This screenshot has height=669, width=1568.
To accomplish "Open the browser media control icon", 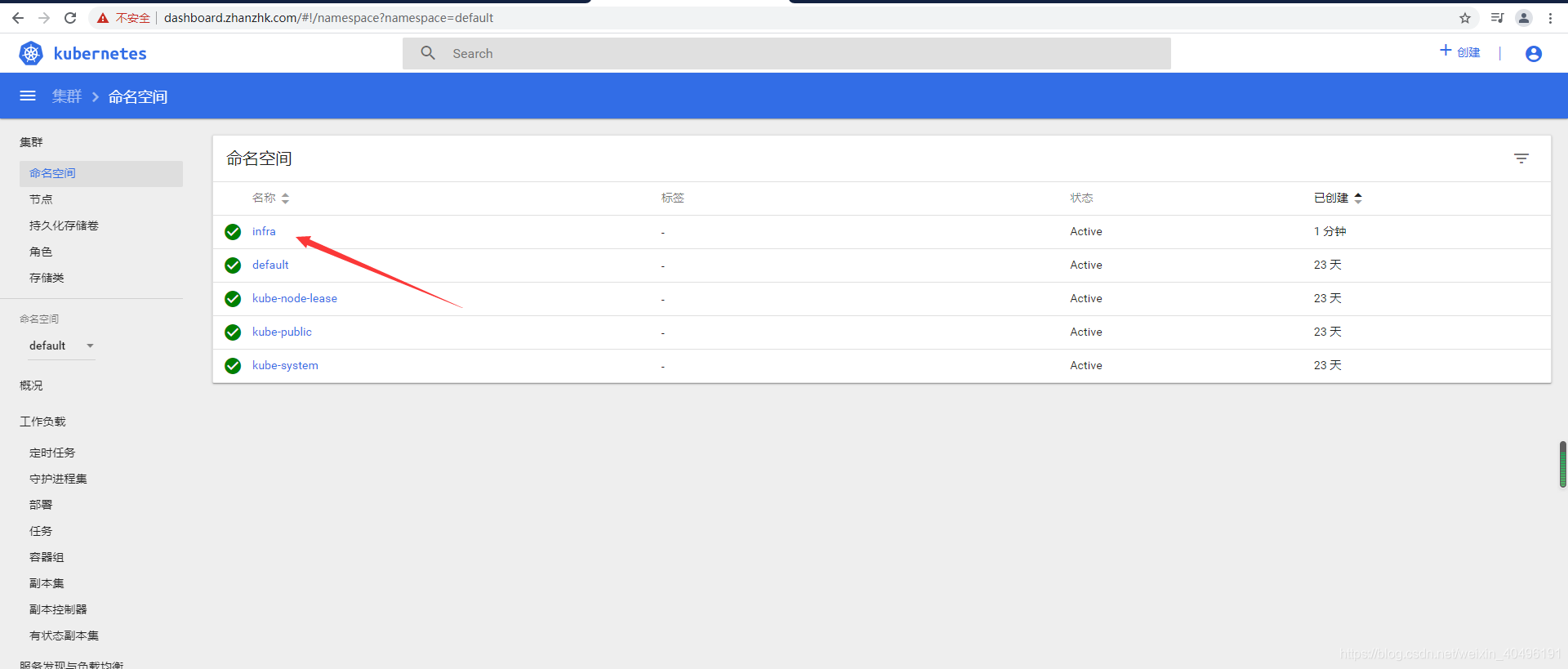I will click(x=1497, y=18).
